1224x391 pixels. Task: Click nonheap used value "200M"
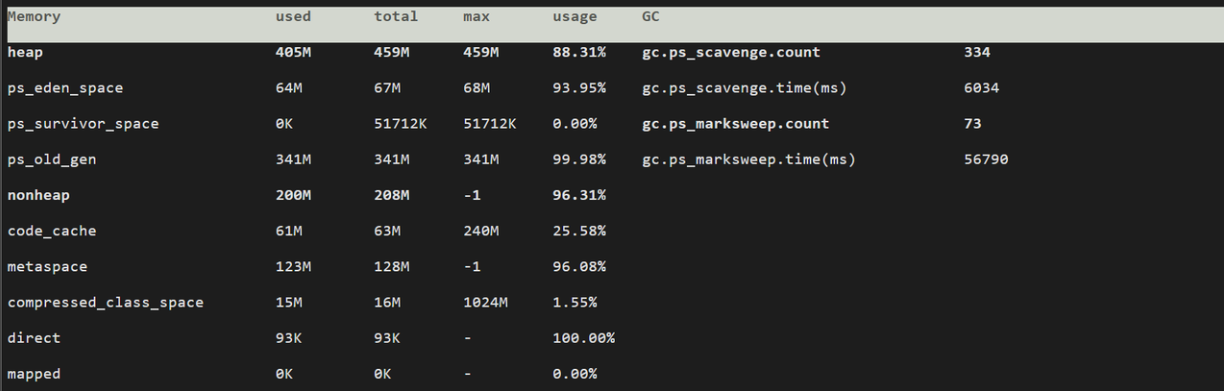(294, 196)
